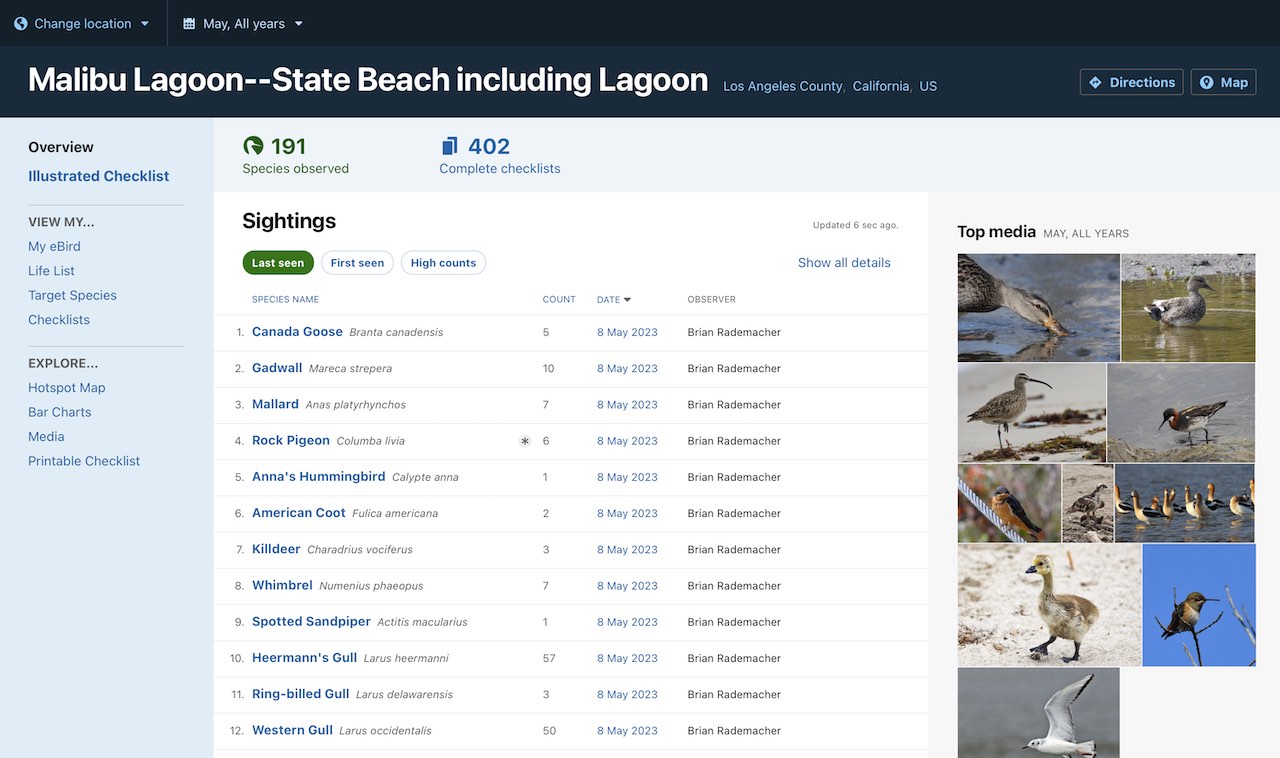Open the Whimbrel species link
Viewport: 1280px width, 758px height.
[x=282, y=585]
